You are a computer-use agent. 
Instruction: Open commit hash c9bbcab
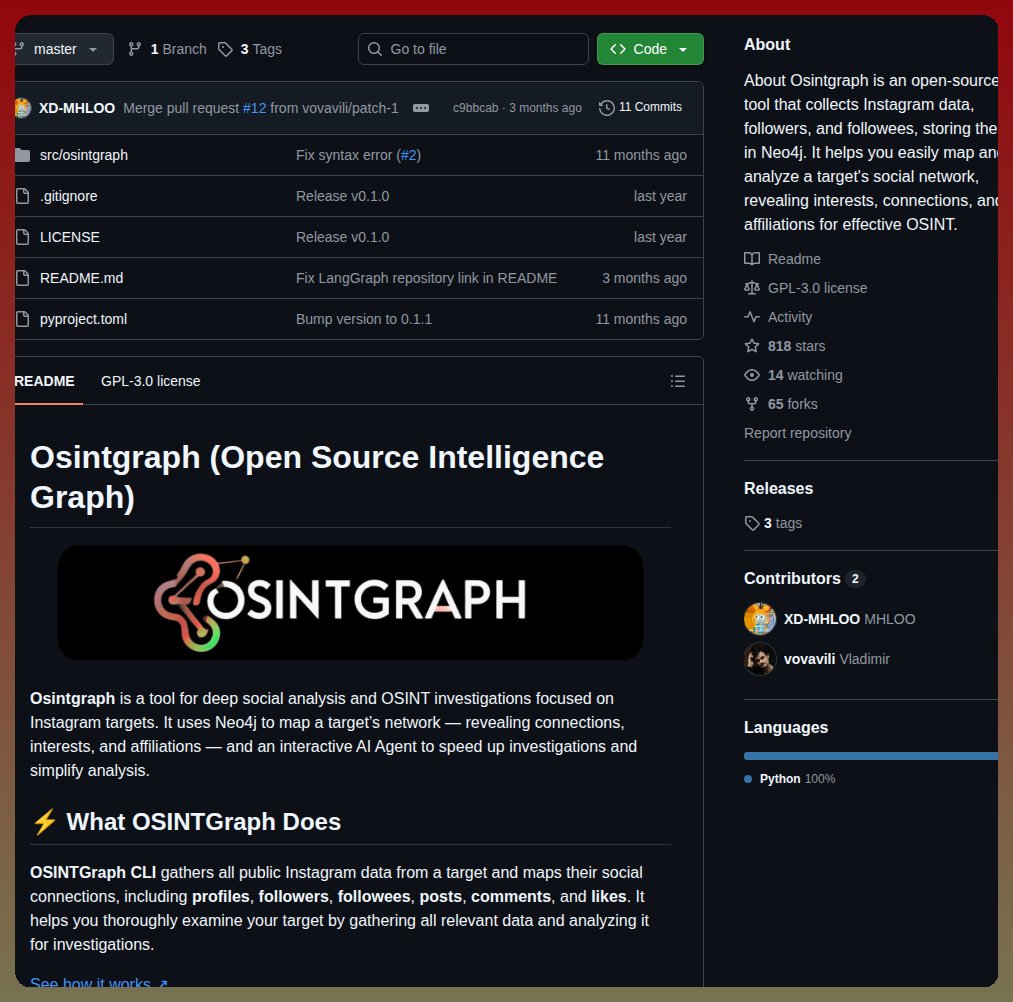[475, 108]
